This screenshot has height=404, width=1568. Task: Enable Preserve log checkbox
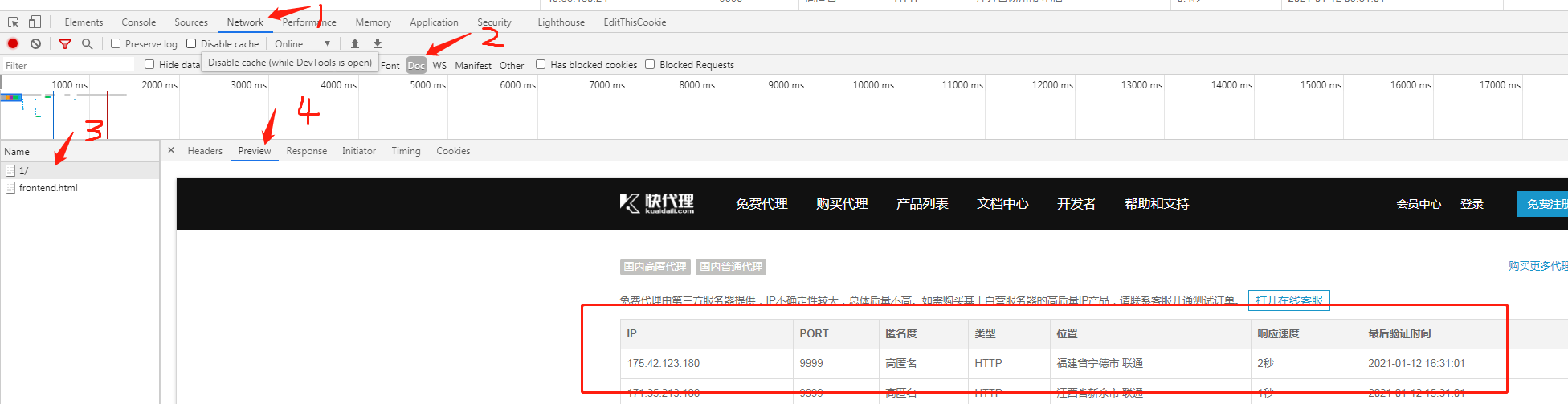116,43
